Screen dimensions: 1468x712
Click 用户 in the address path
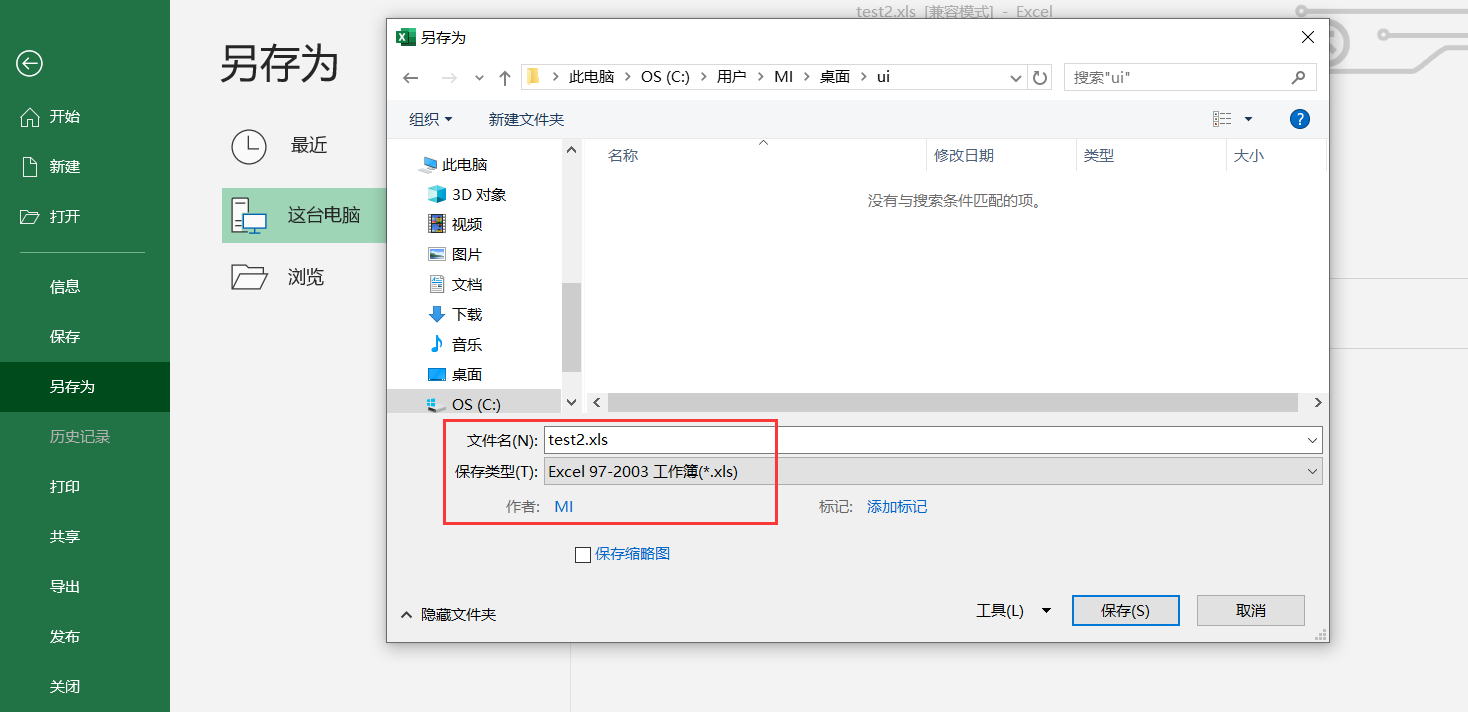(732, 77)
